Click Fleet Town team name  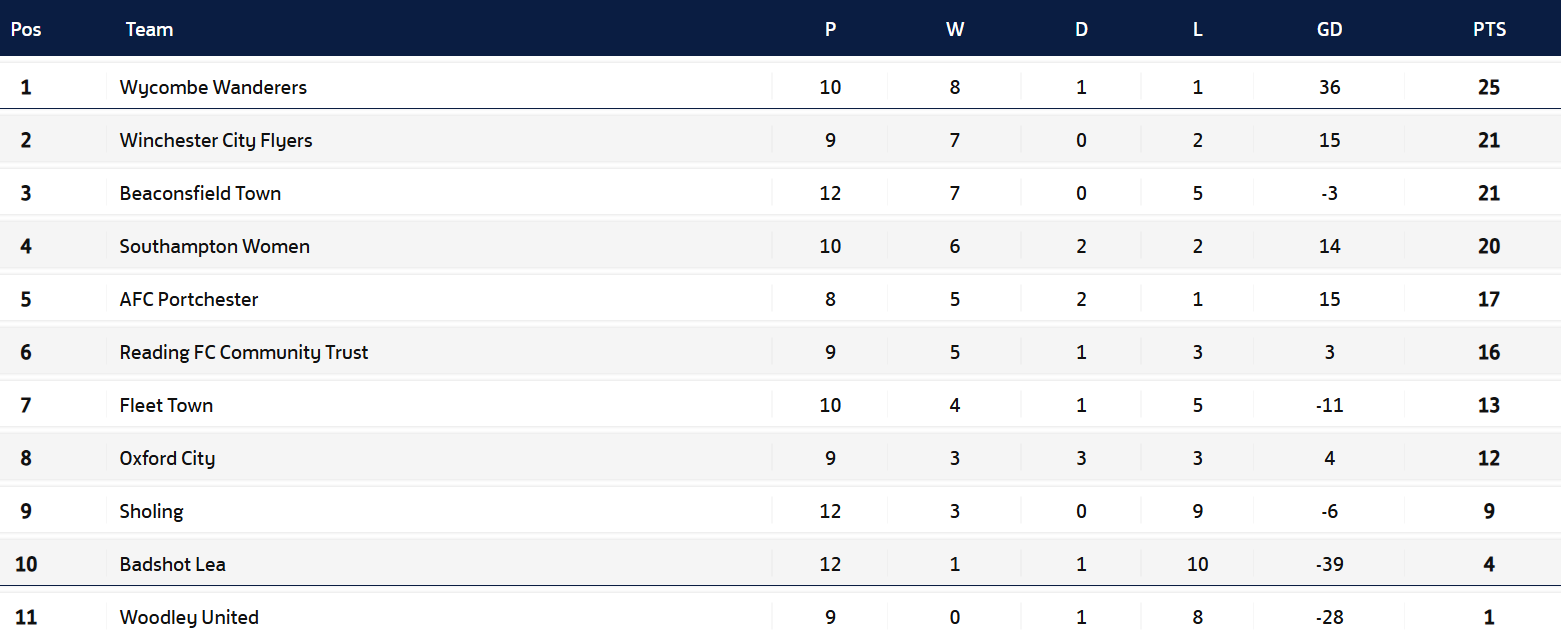click(x=166, y=405)
